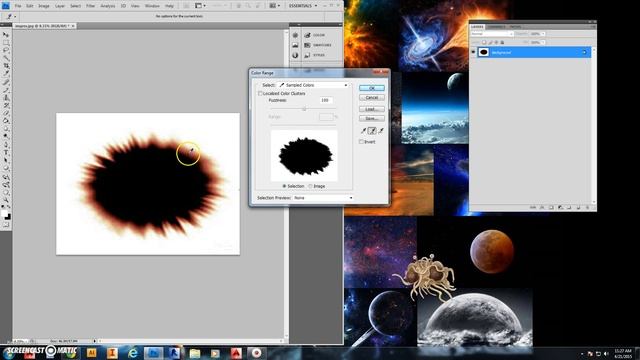Choose the Selection radio button
This screenshot has height=360, width=640.
click(x=284, y=186)
